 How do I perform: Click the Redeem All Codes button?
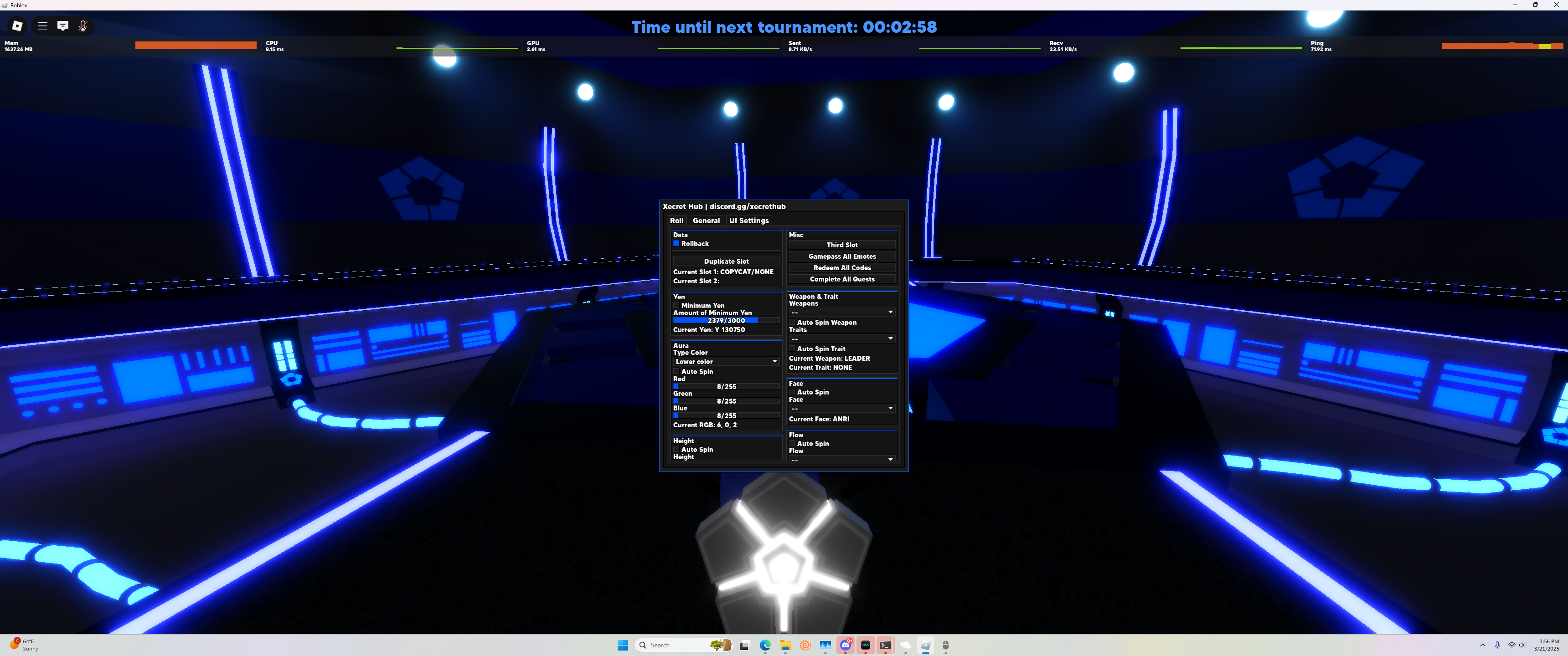point(841,268)
